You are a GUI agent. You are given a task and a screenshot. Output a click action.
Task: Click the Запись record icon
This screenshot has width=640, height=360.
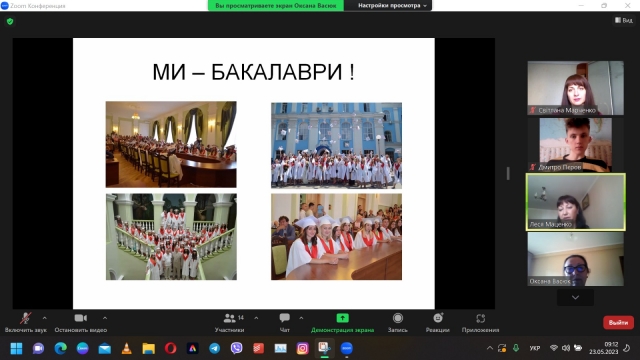point(398,318)
